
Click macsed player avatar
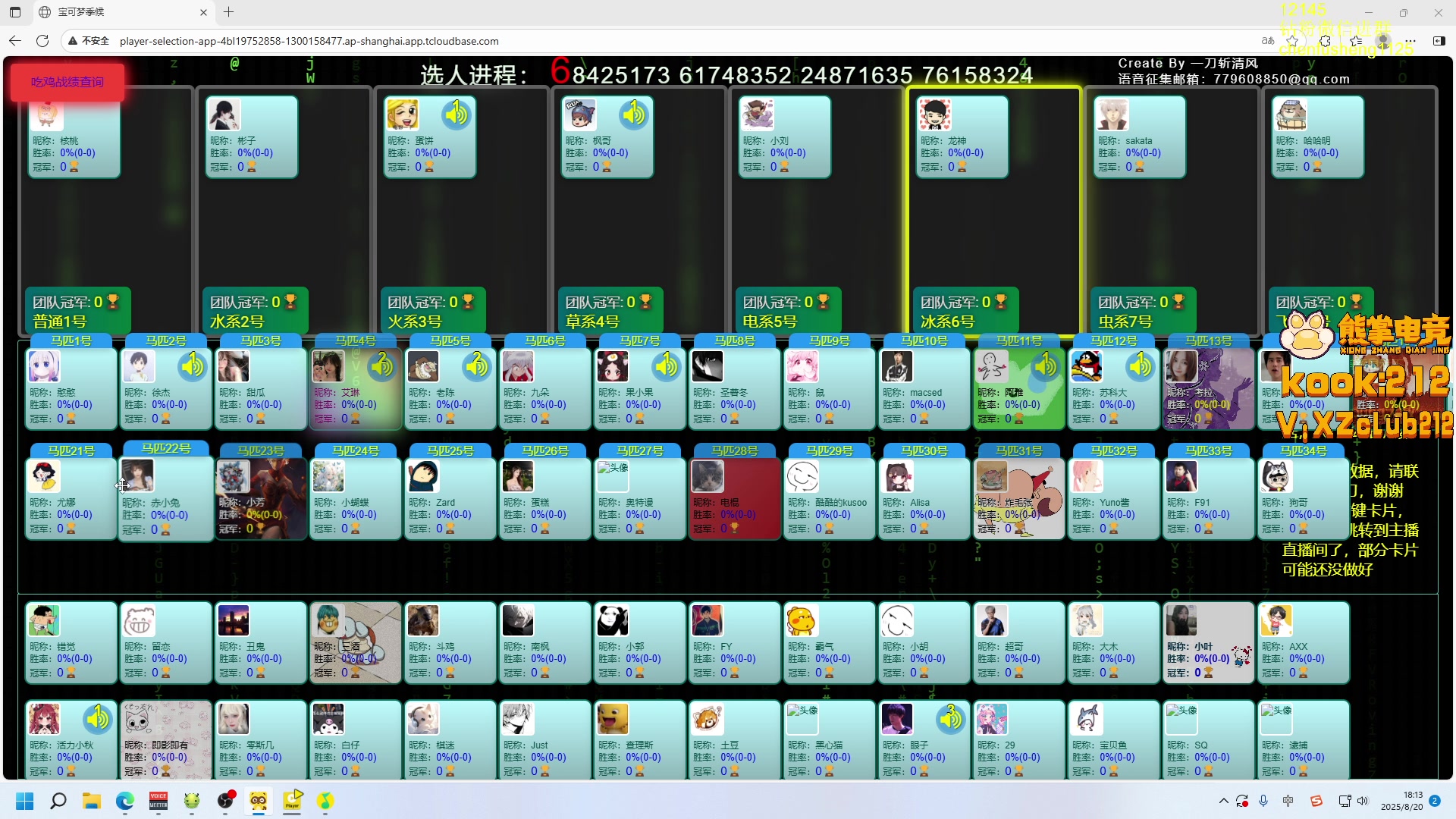click(x=897, y=367)
